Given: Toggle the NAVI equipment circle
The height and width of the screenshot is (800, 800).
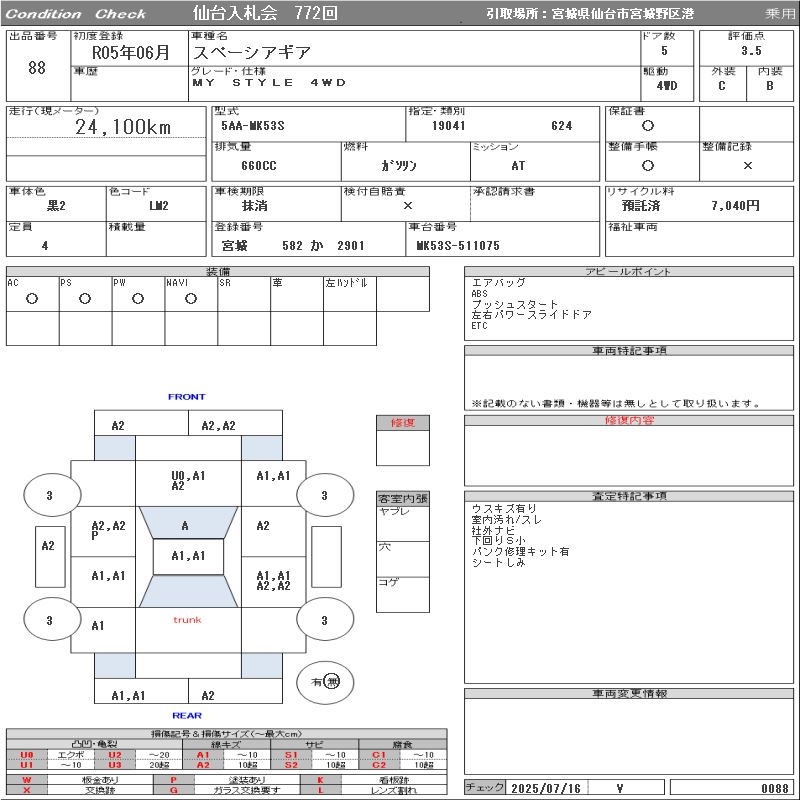Looking at the screenshot, I should click(x=191, y=298).
